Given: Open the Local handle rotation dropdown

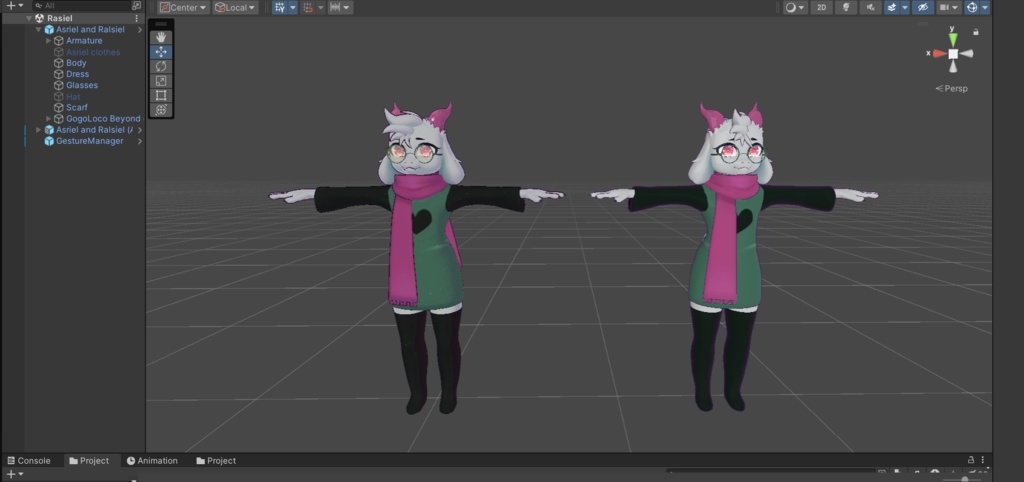Looking at the screenshot, I should click(x=235, y=7).
